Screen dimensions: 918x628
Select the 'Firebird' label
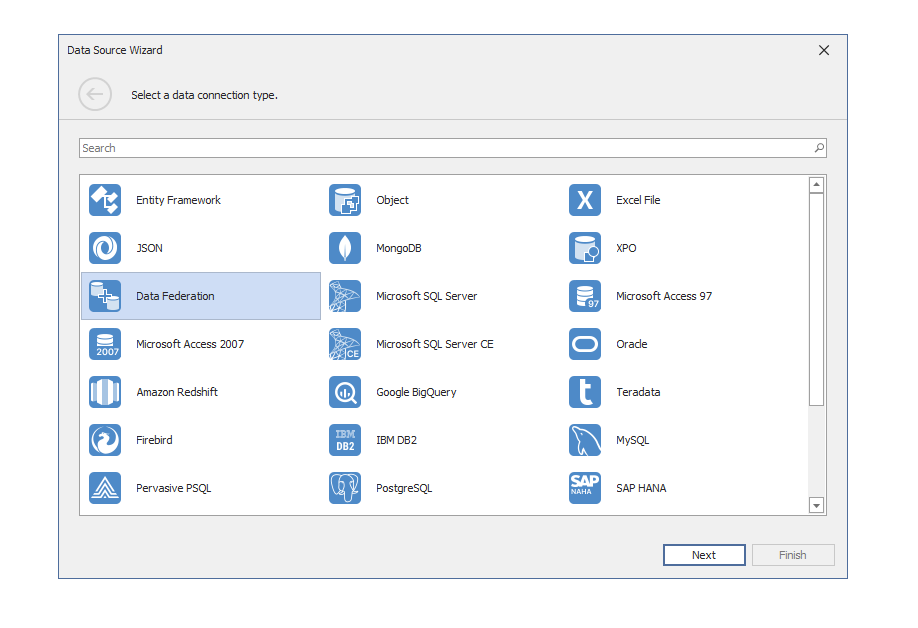coord(154,440)
